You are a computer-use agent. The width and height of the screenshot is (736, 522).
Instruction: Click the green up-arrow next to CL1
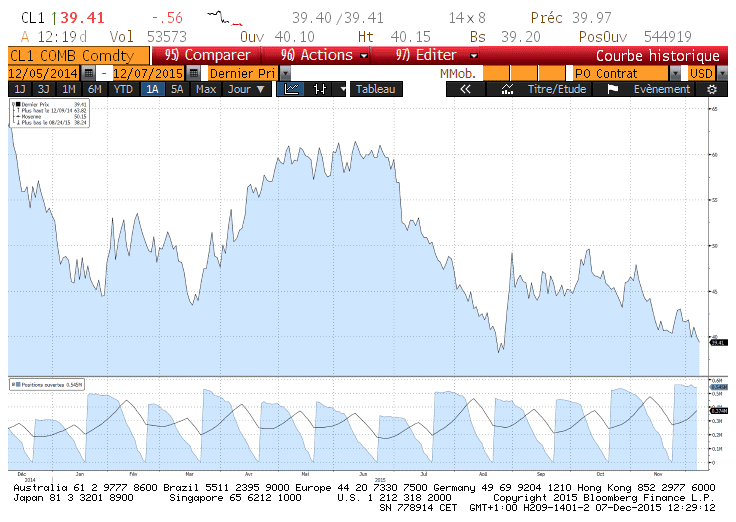[54, 18]
